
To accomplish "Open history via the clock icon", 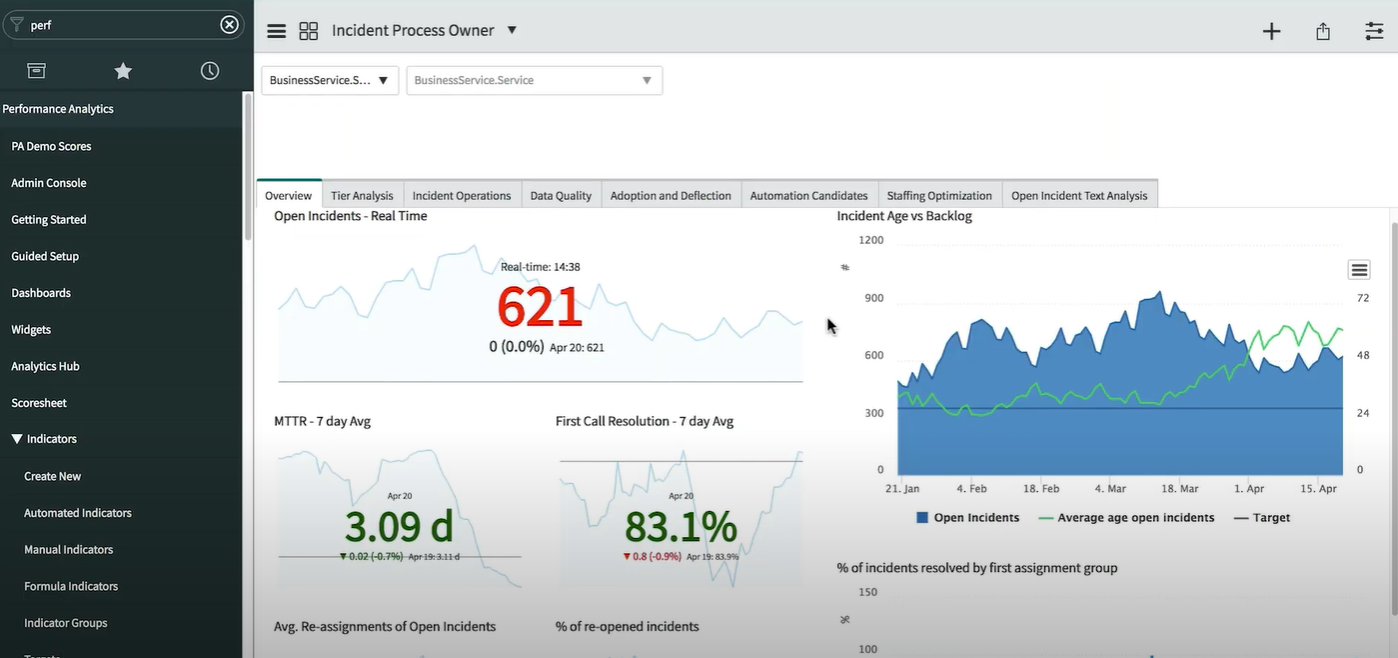I will [x=210, y=70].
